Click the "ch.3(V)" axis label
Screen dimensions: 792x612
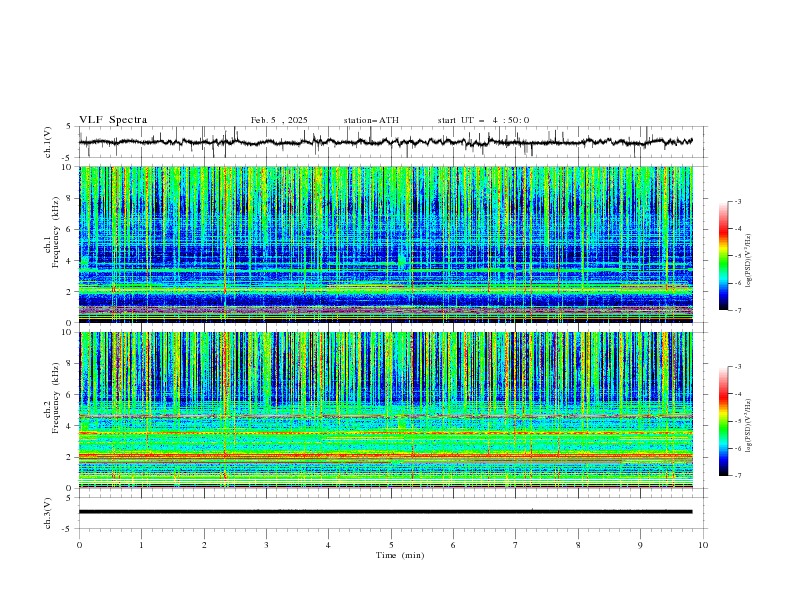click(x=47, y=513)
